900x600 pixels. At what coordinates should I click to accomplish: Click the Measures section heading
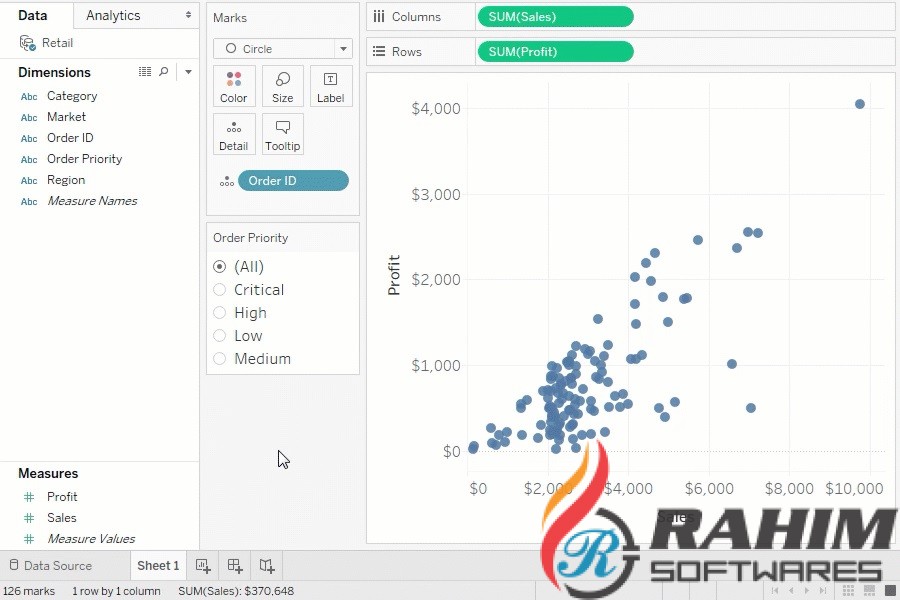(x=48, y=474)
